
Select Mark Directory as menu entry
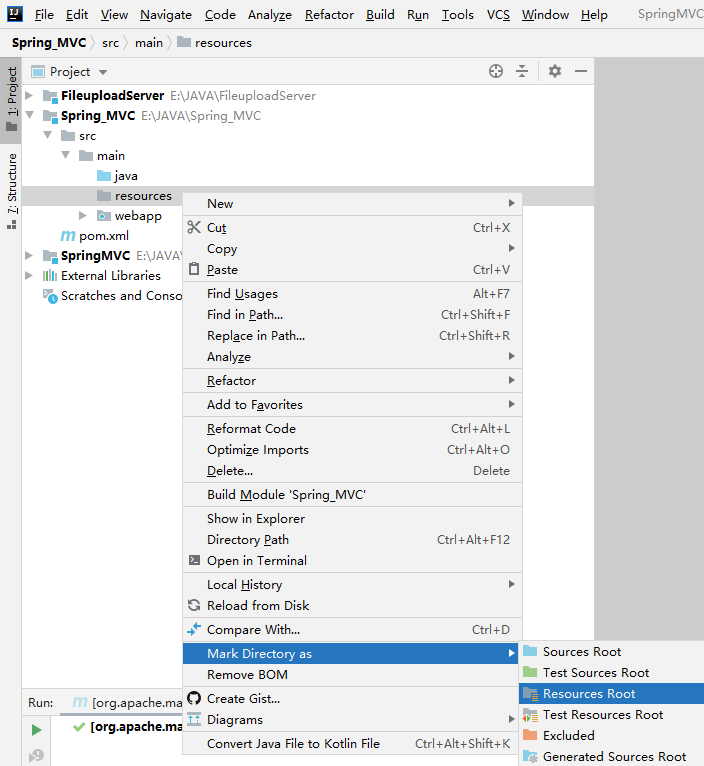[x=350, y=653]
